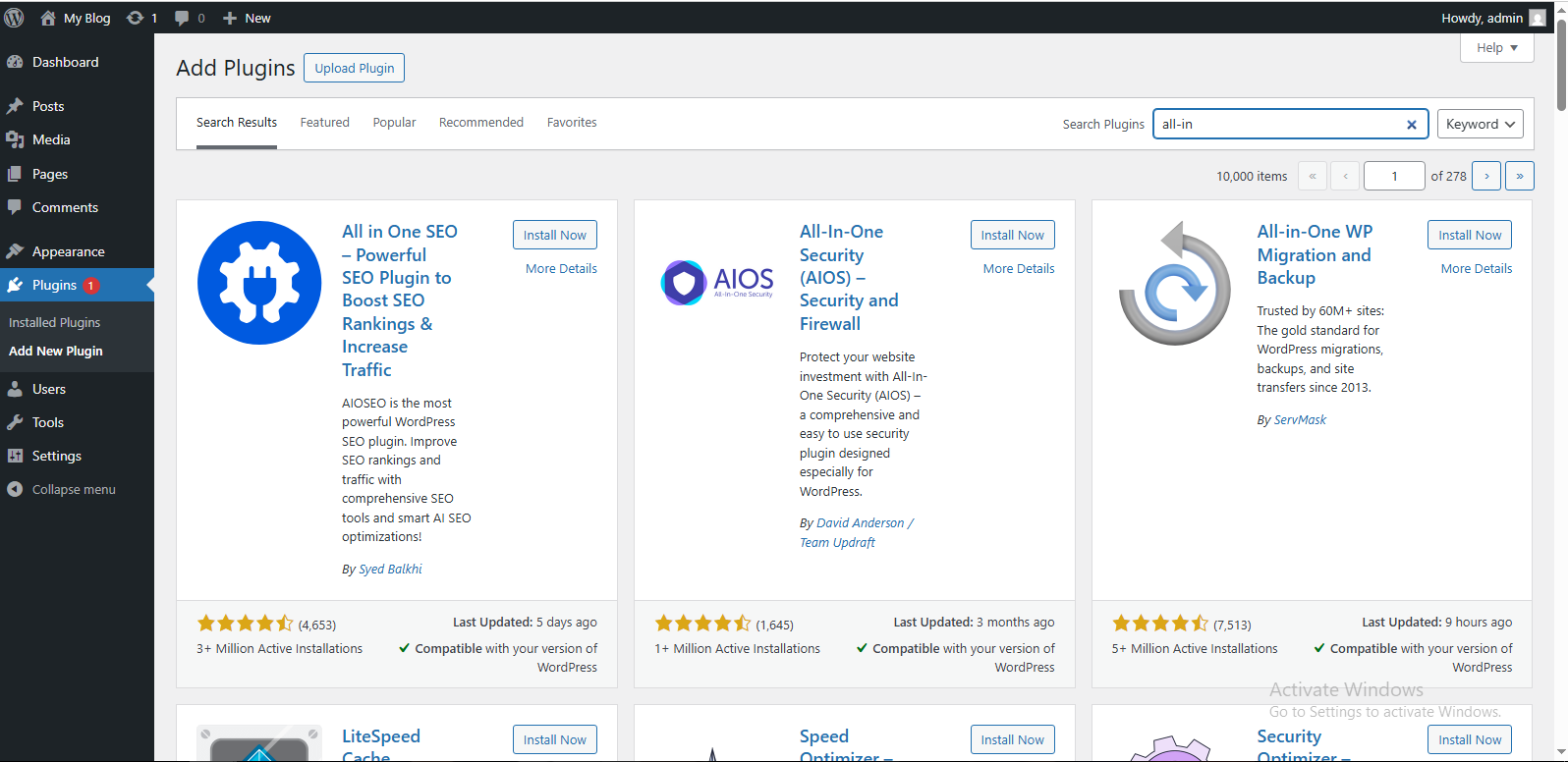Screen dimensions: 1568x762
Task: Click the current page number field
Action: 1394,176
